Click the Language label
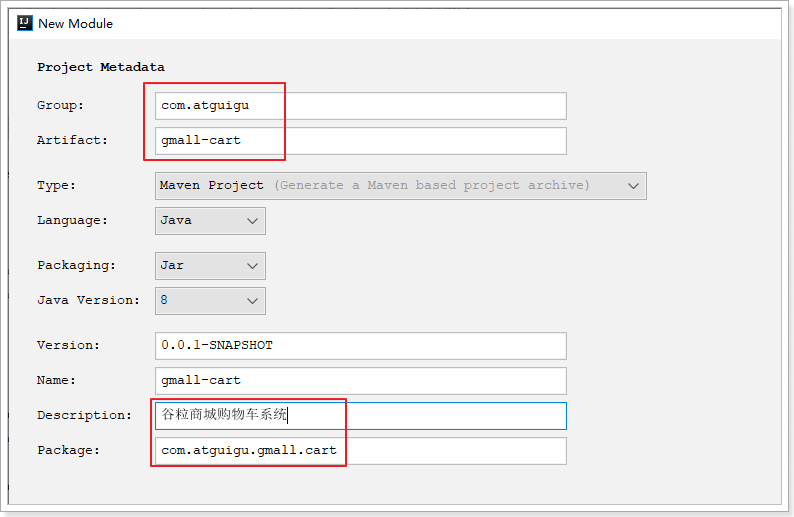The image size is (794, 517). point(72,221)
